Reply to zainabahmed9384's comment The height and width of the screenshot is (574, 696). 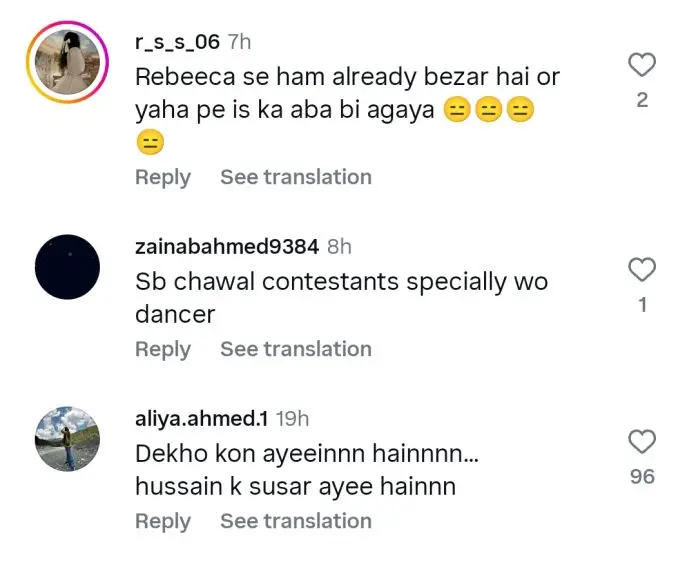[x=163, y=349]
